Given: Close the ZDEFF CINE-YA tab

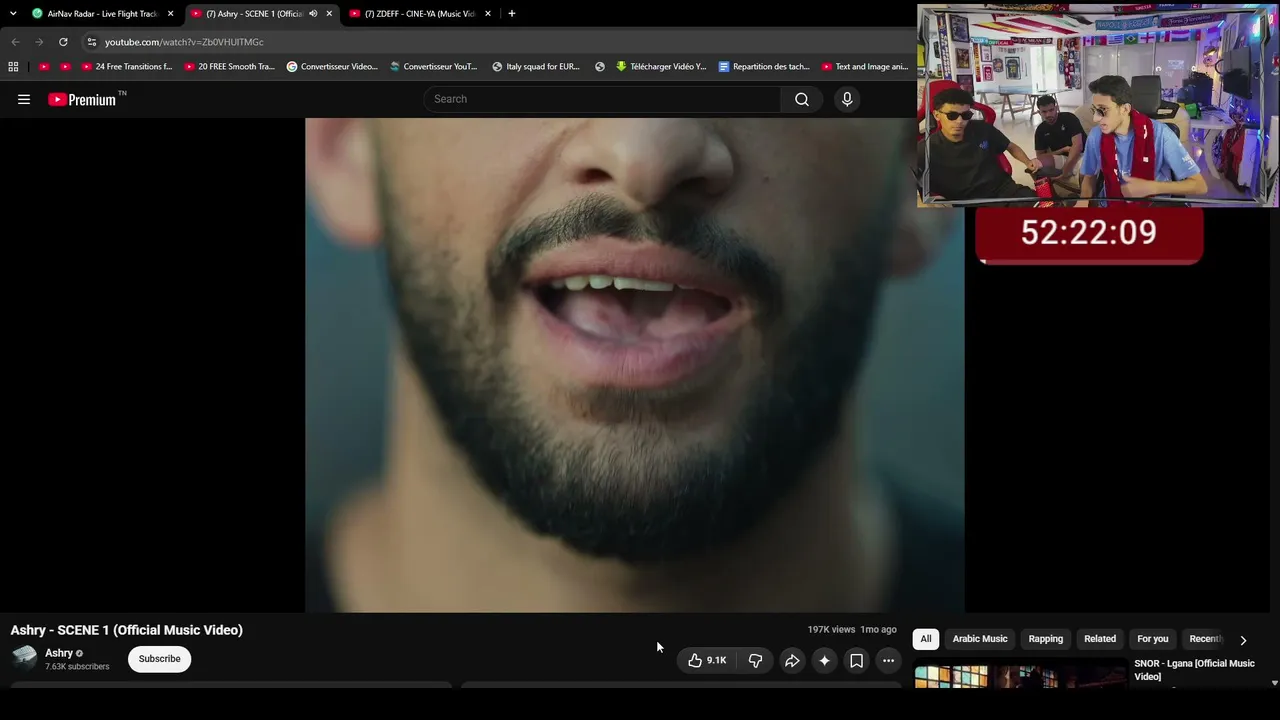Looking at the screenshot, I should (x=488, y=14).
